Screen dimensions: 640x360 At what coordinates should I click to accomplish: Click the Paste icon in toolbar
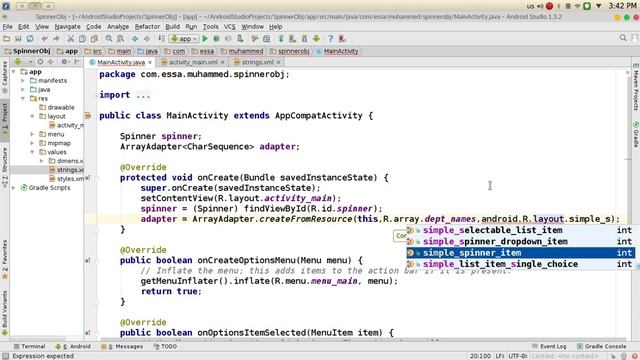coord(94,39)
